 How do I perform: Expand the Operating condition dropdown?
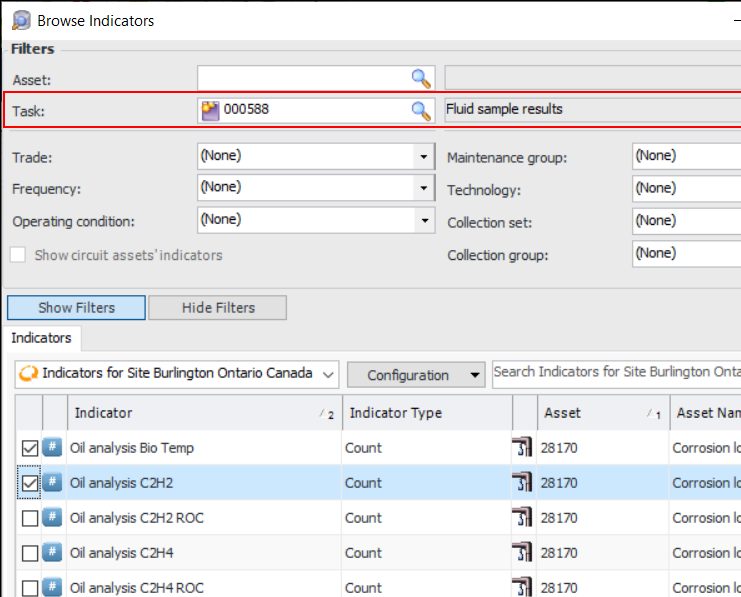424,220
